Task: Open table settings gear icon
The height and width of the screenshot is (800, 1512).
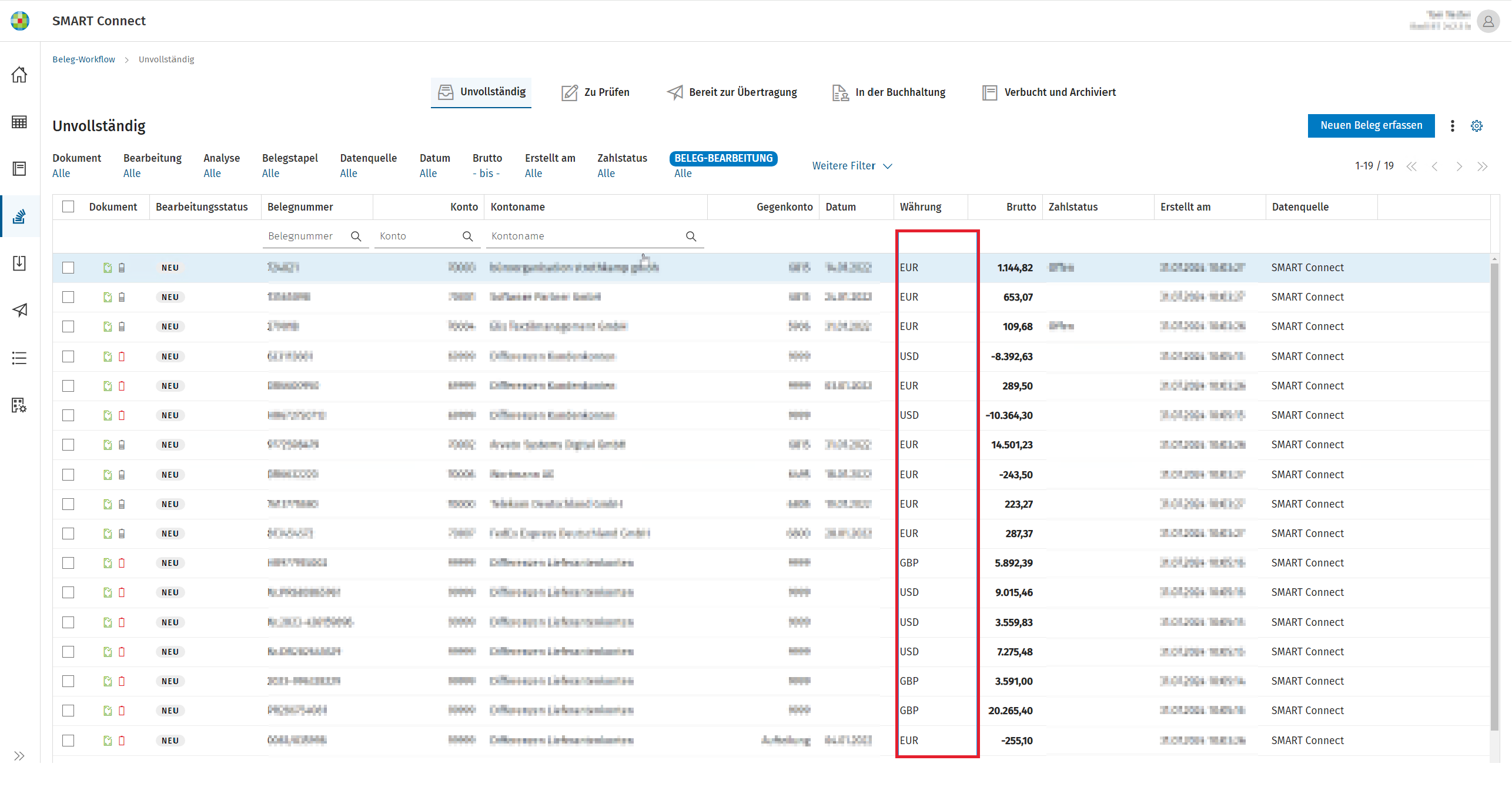Action: (x=1476, y=126)
